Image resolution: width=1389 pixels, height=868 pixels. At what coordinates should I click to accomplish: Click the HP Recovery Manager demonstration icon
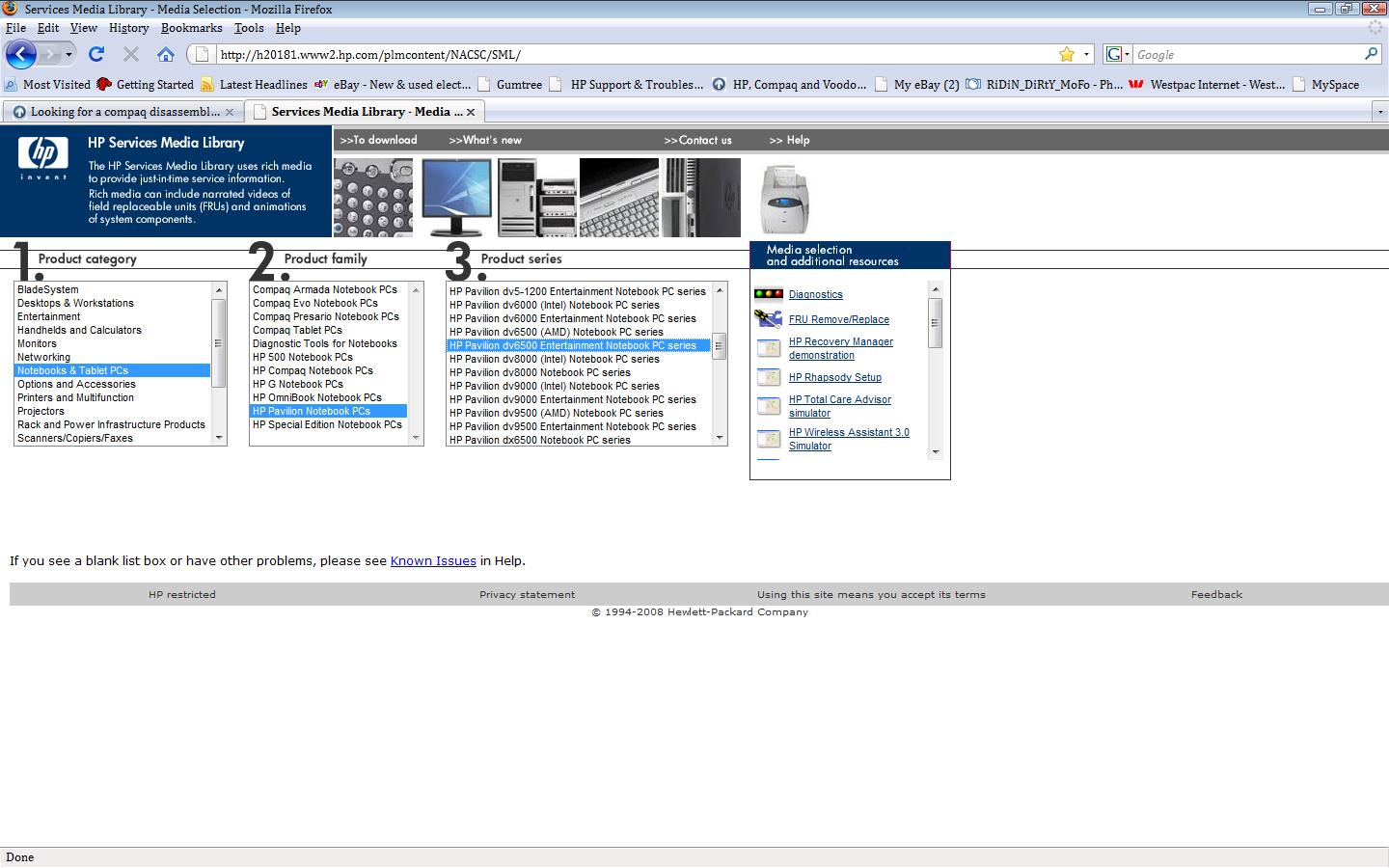coord(769,348)
